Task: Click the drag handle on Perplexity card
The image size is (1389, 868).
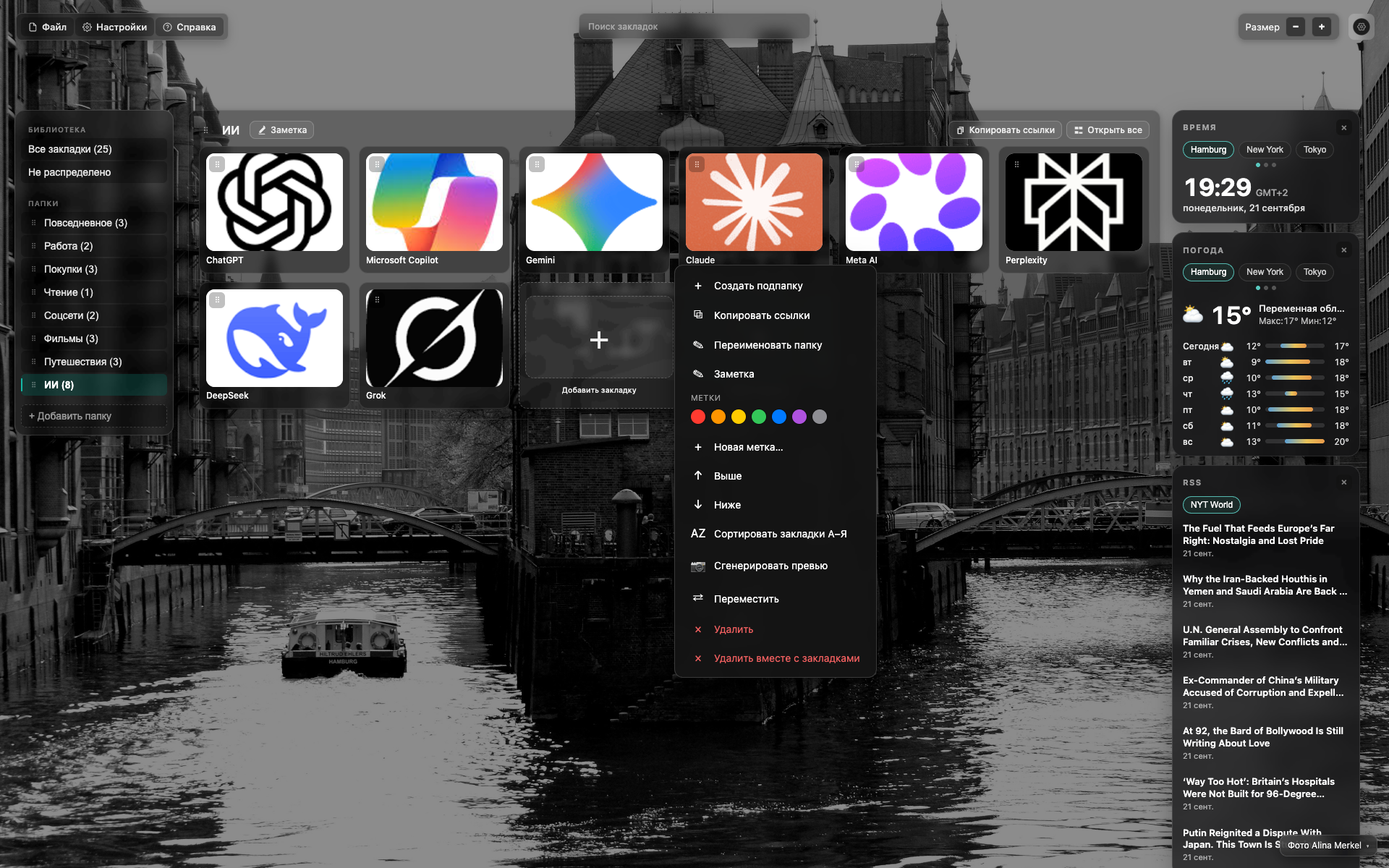Action: [x=1016, y=164]
